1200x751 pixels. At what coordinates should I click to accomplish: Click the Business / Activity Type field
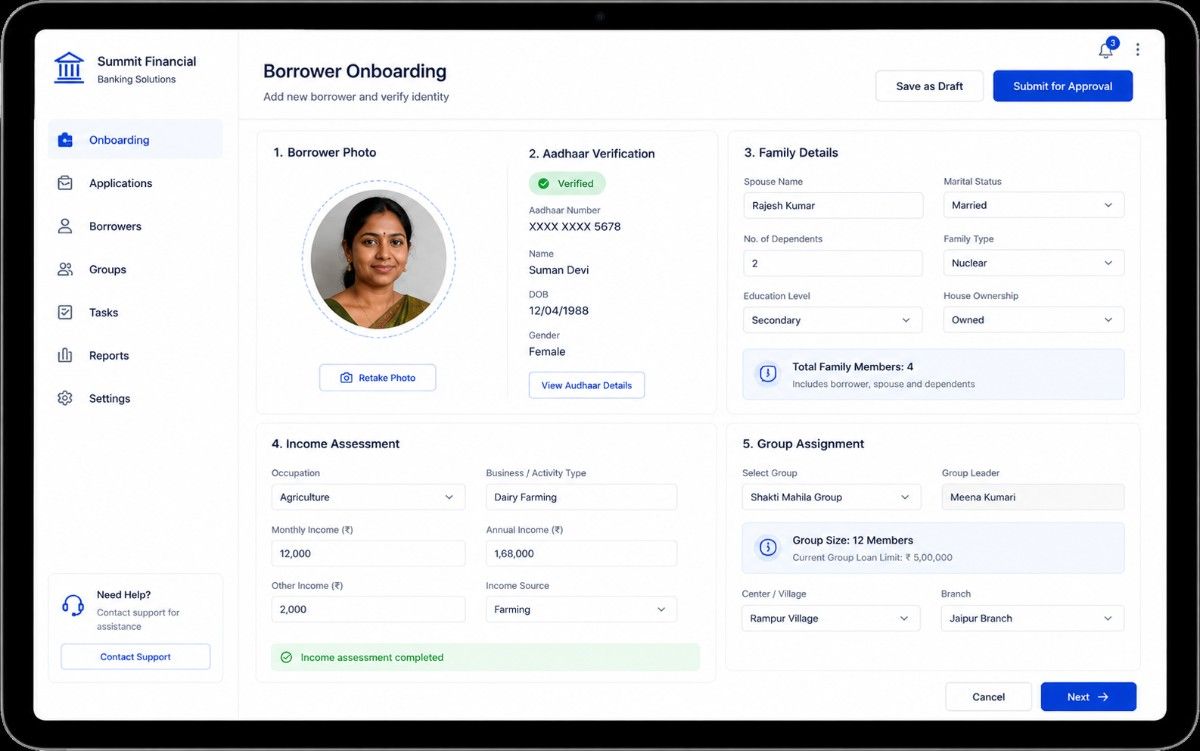[x=581, y=497]
